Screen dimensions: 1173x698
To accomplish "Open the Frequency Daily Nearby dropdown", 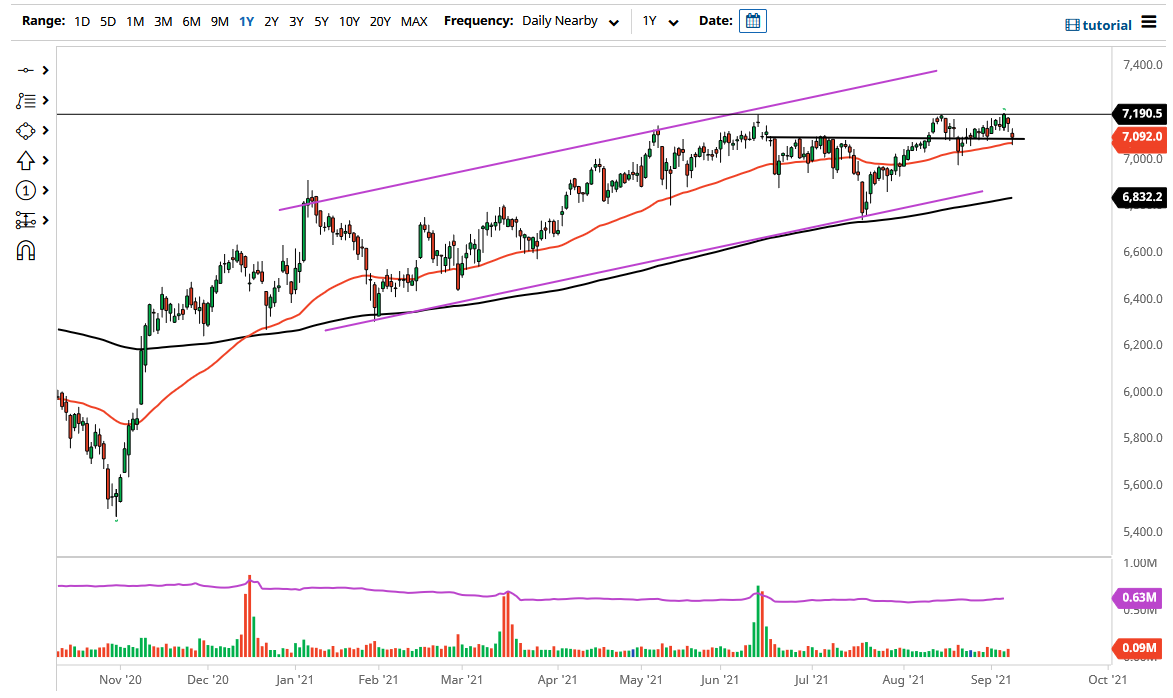I will tap(571, 21).
